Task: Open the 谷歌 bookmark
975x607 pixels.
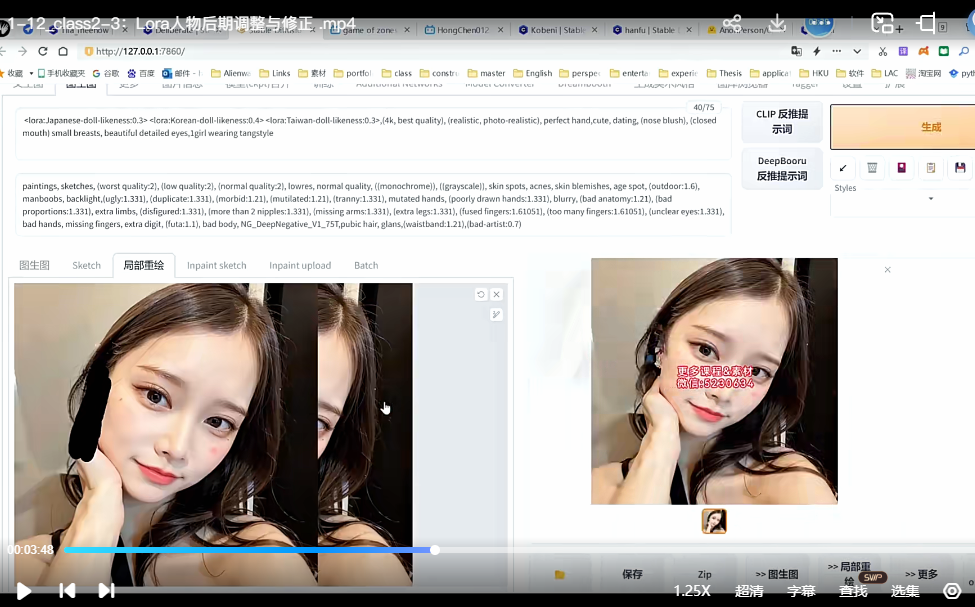Action: 106,73
